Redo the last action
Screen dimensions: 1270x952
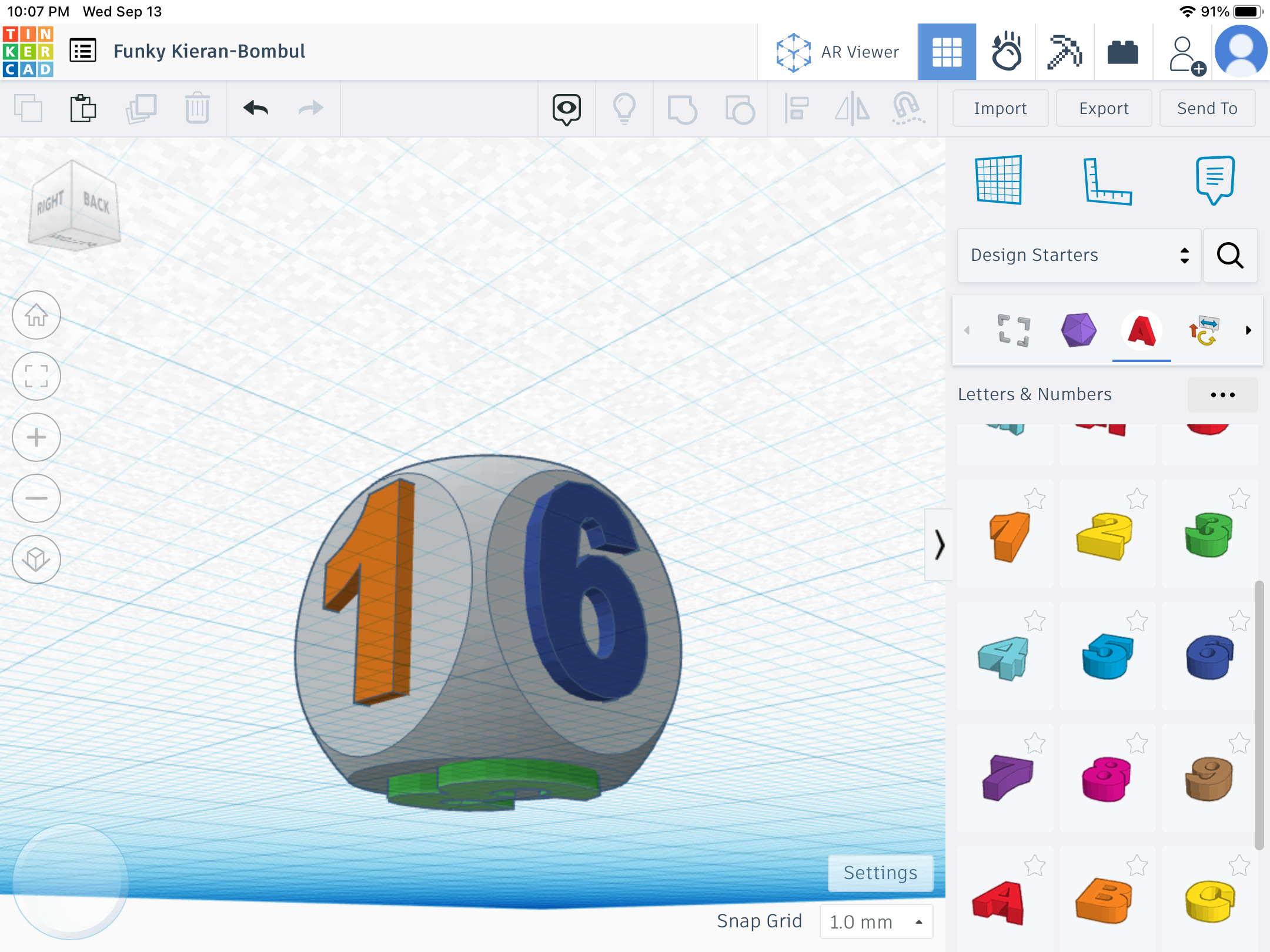tap(311, 108)
